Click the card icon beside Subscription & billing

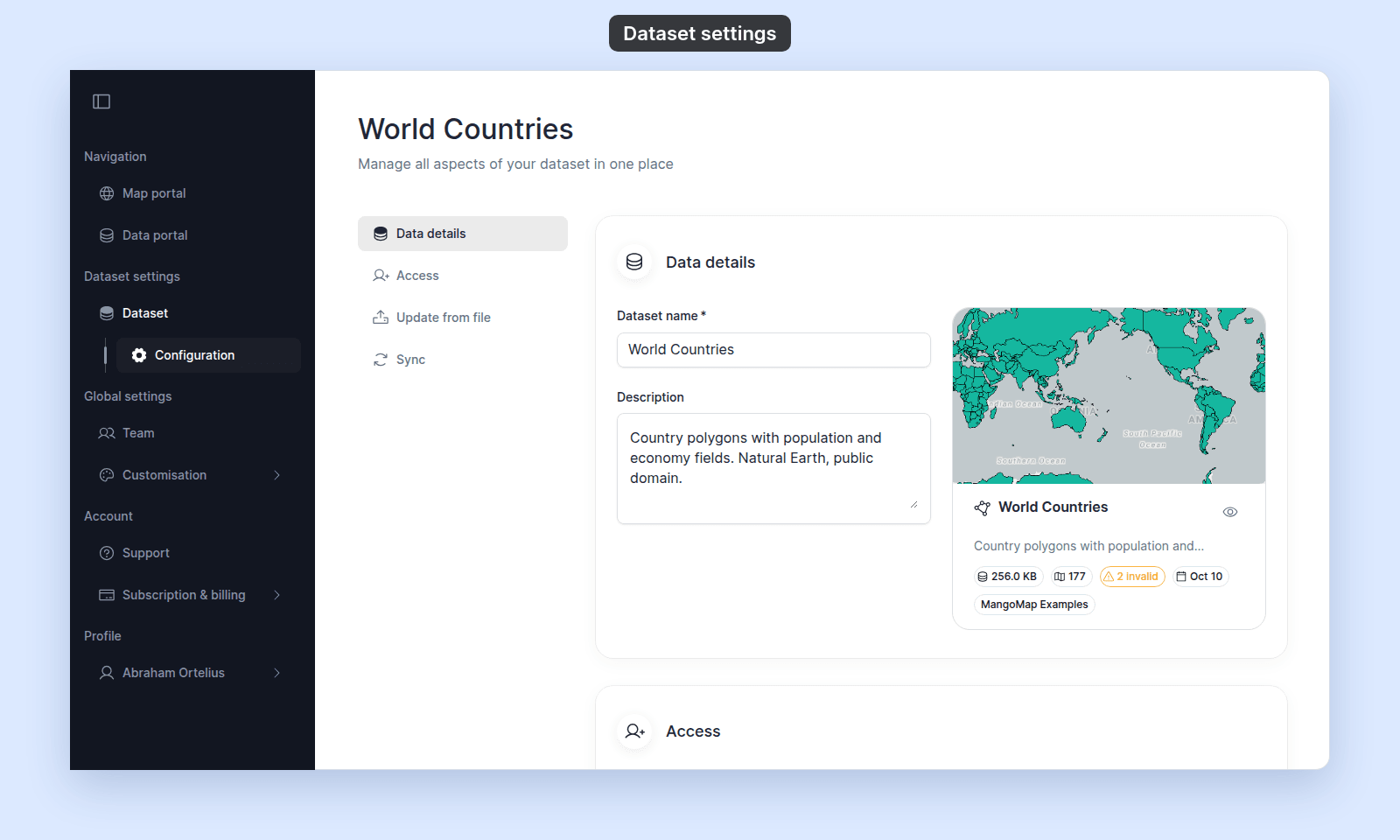[x=107, y=595]
